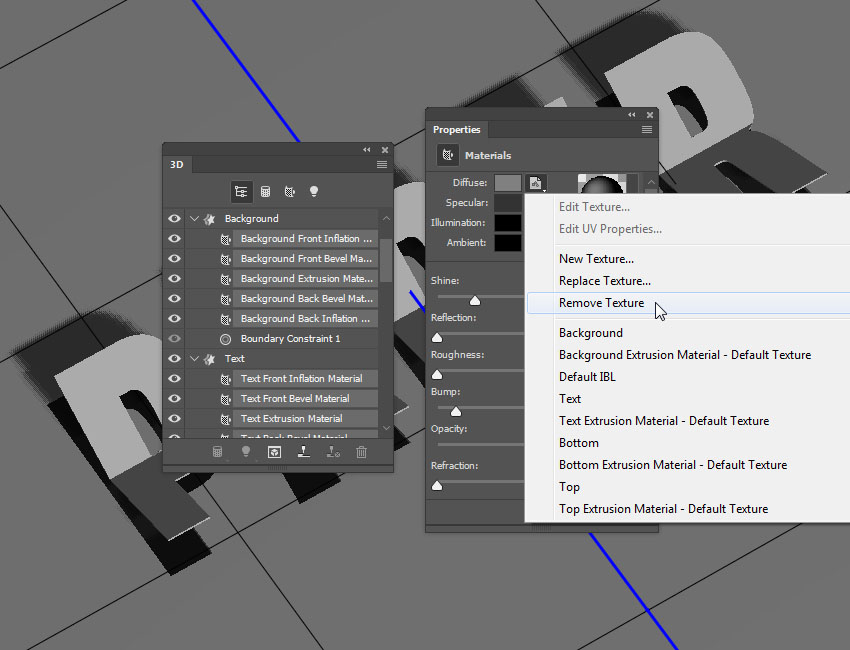This screenshot has width=850, height=650.
Task: Click the Materials icon in Properties header
Action: click(x=448, y=155)
